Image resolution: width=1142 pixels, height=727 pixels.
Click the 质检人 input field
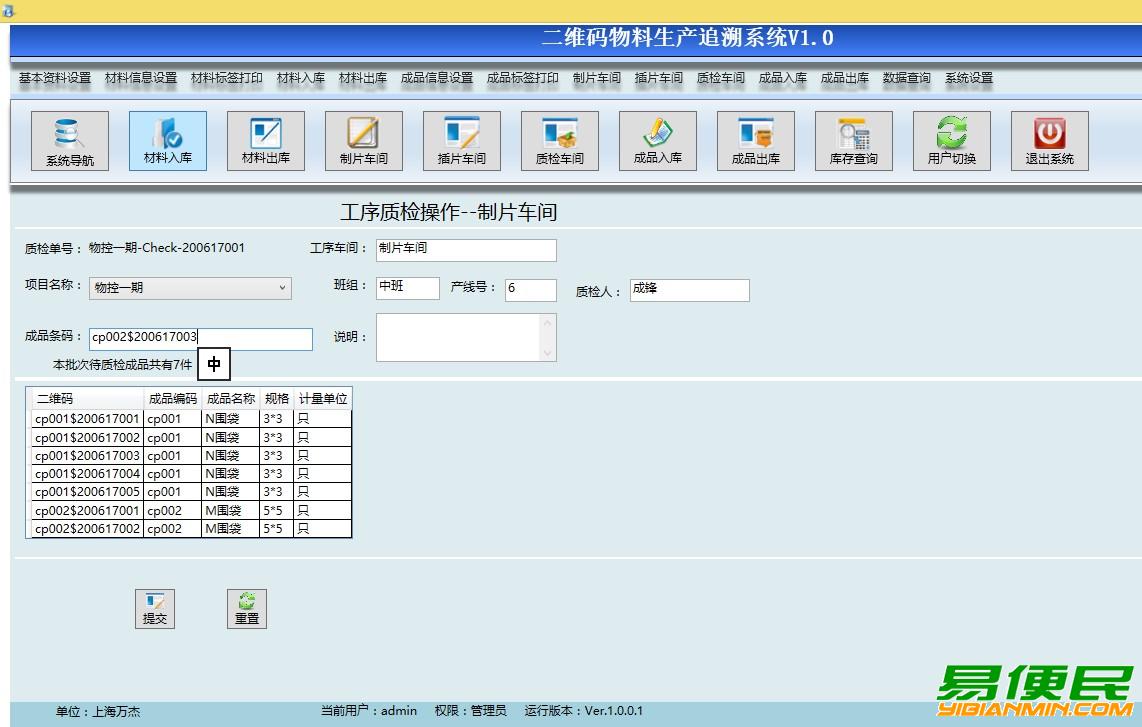(689, 290)
